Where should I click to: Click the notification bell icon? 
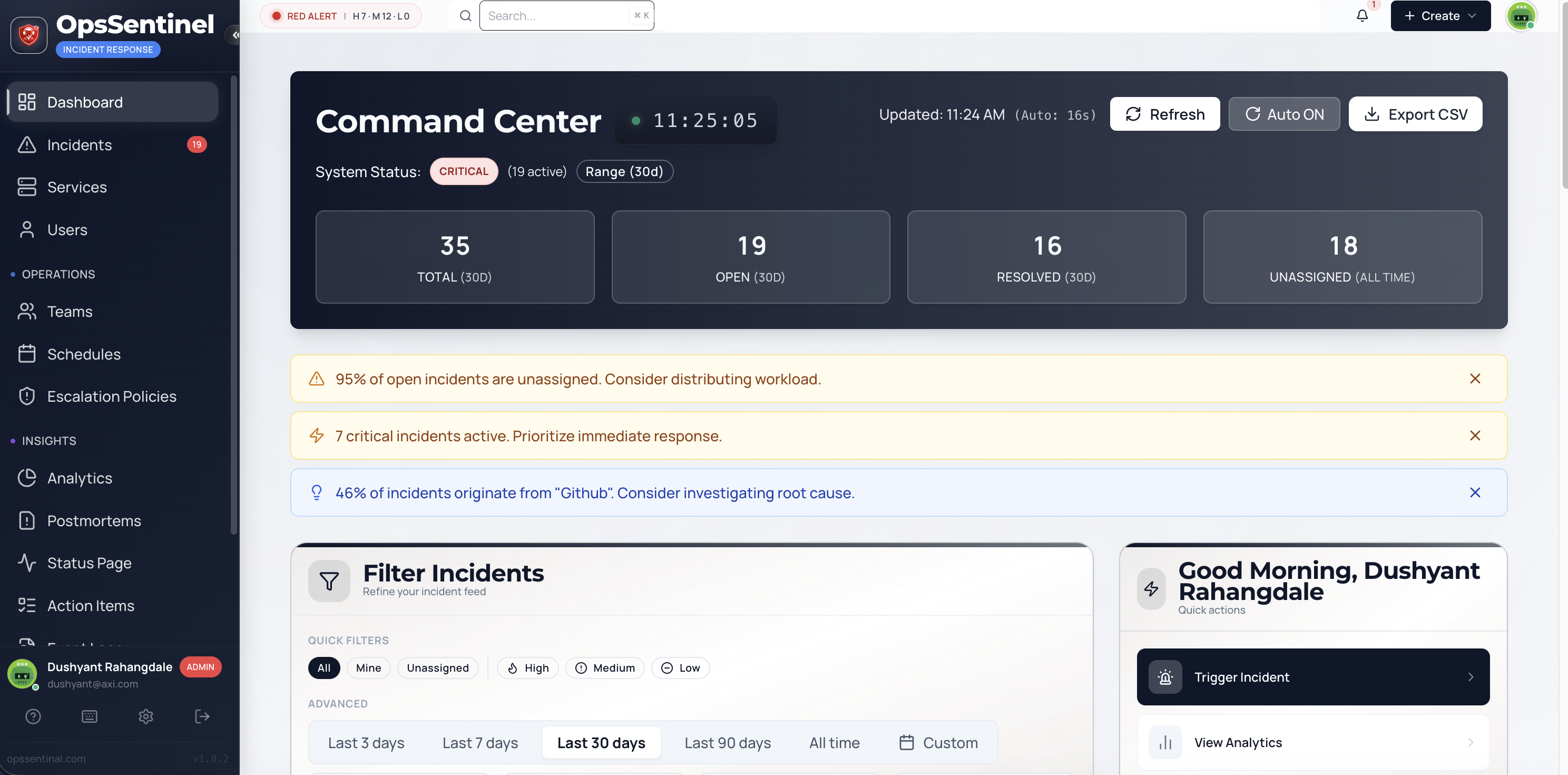tap(1361, 16)
